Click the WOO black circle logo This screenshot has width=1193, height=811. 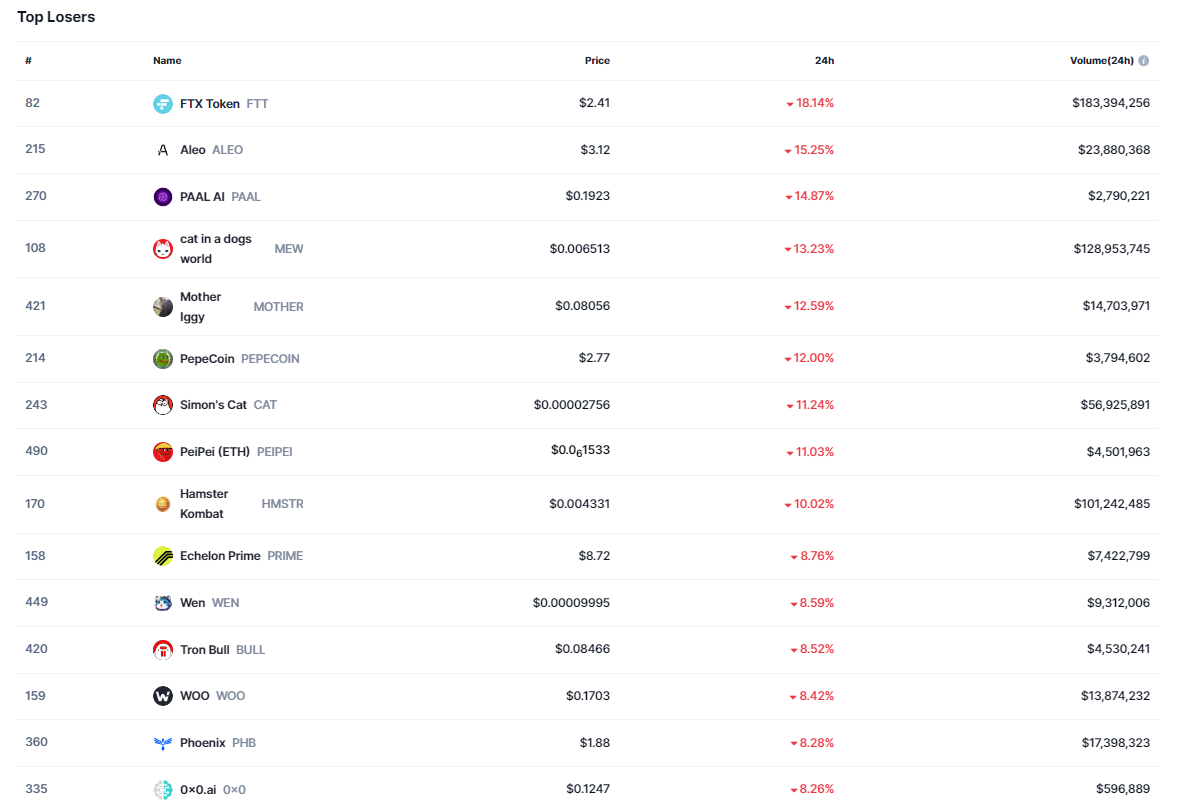click(162, 696)
